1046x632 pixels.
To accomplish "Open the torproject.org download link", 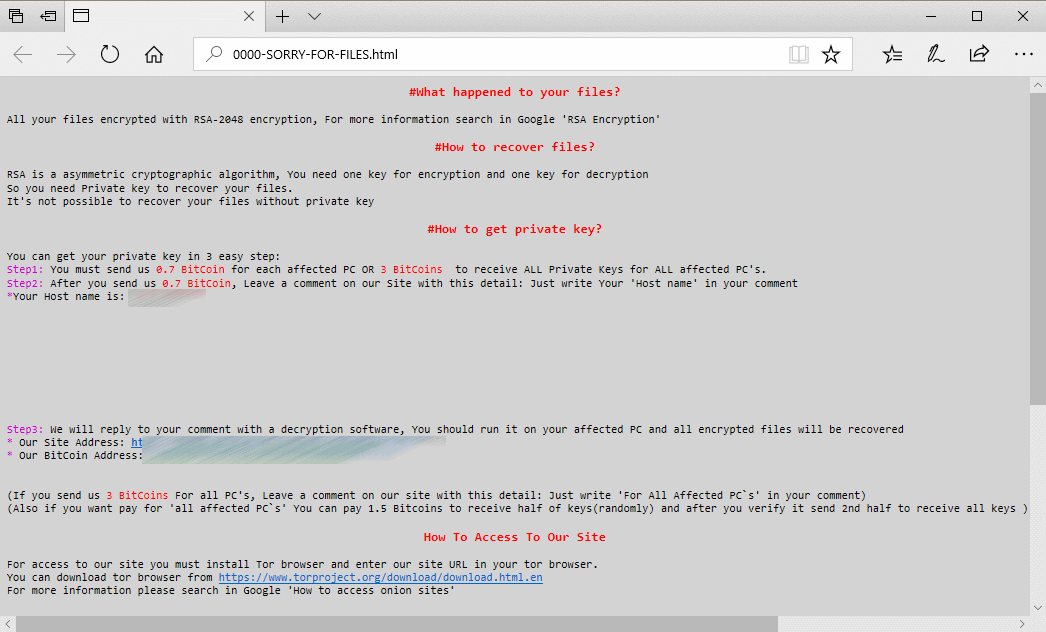I will [380, 577].
